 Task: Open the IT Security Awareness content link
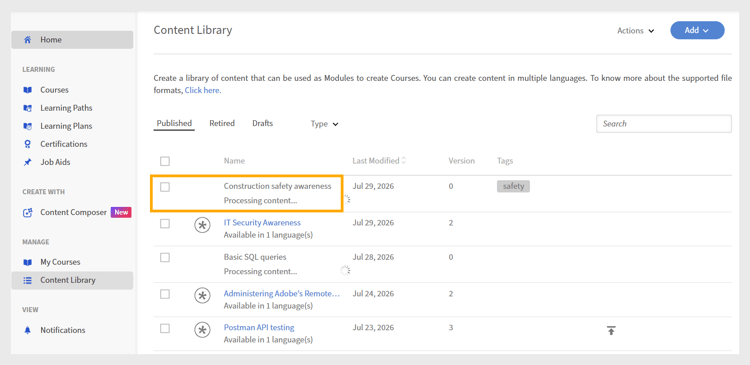click(262, 223)
